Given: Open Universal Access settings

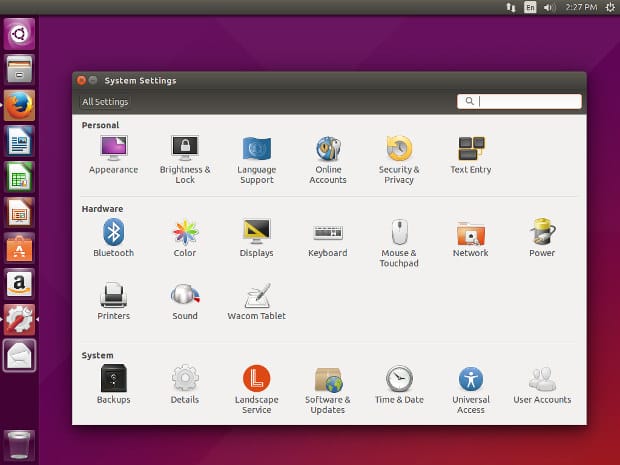Looking at the screenshot, I should coord(471,389).
